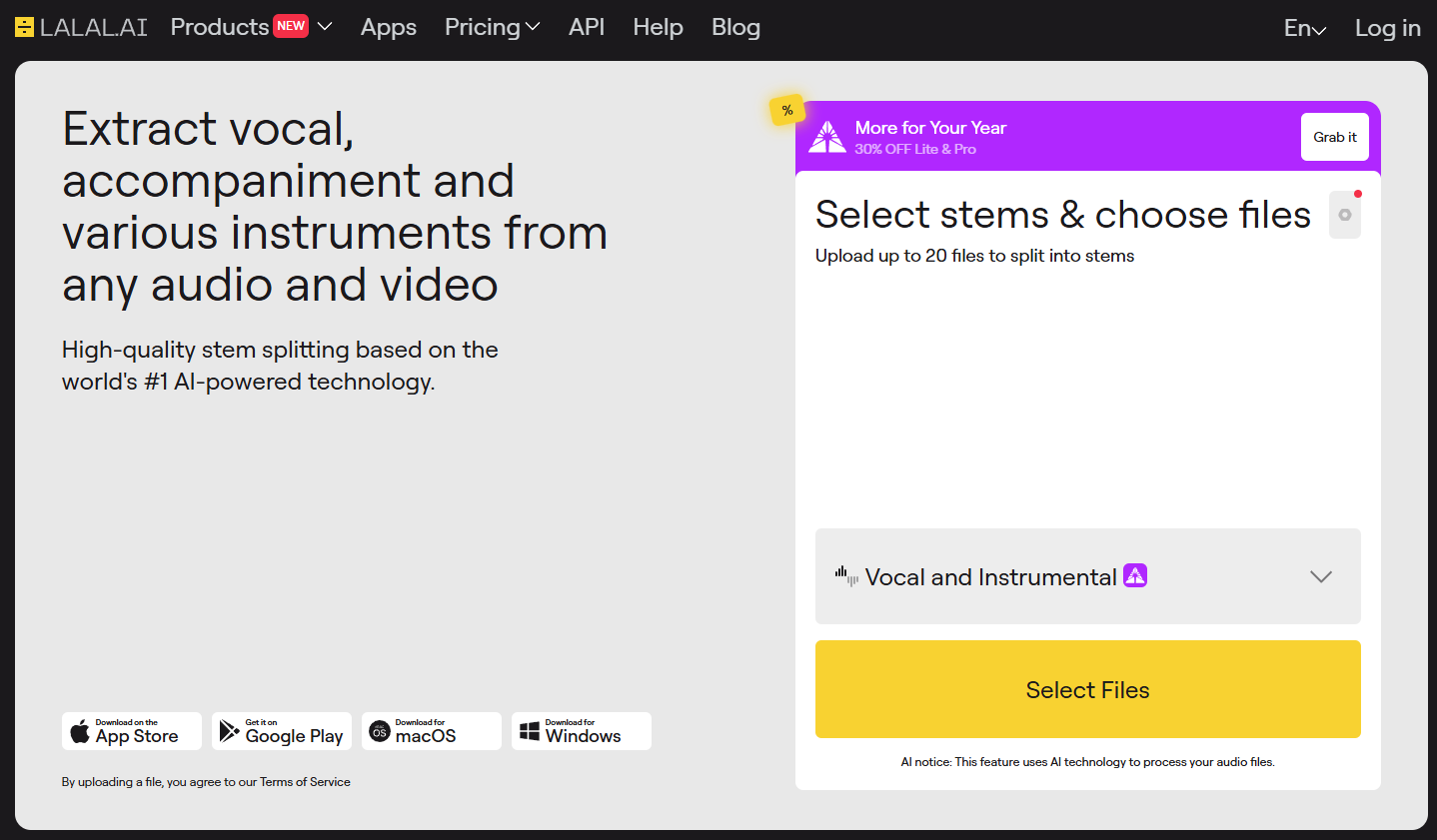Open the Terms of Service link

point(305,782)
